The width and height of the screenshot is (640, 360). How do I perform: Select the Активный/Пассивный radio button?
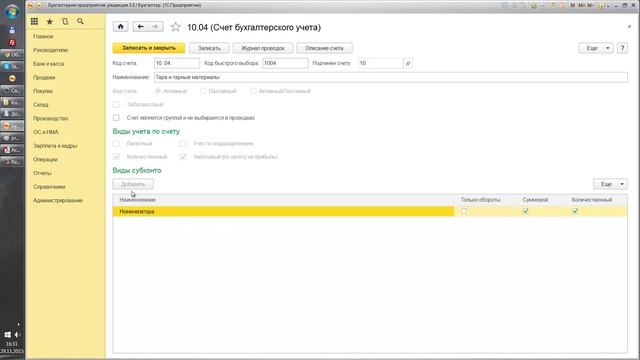click(253, 91)
